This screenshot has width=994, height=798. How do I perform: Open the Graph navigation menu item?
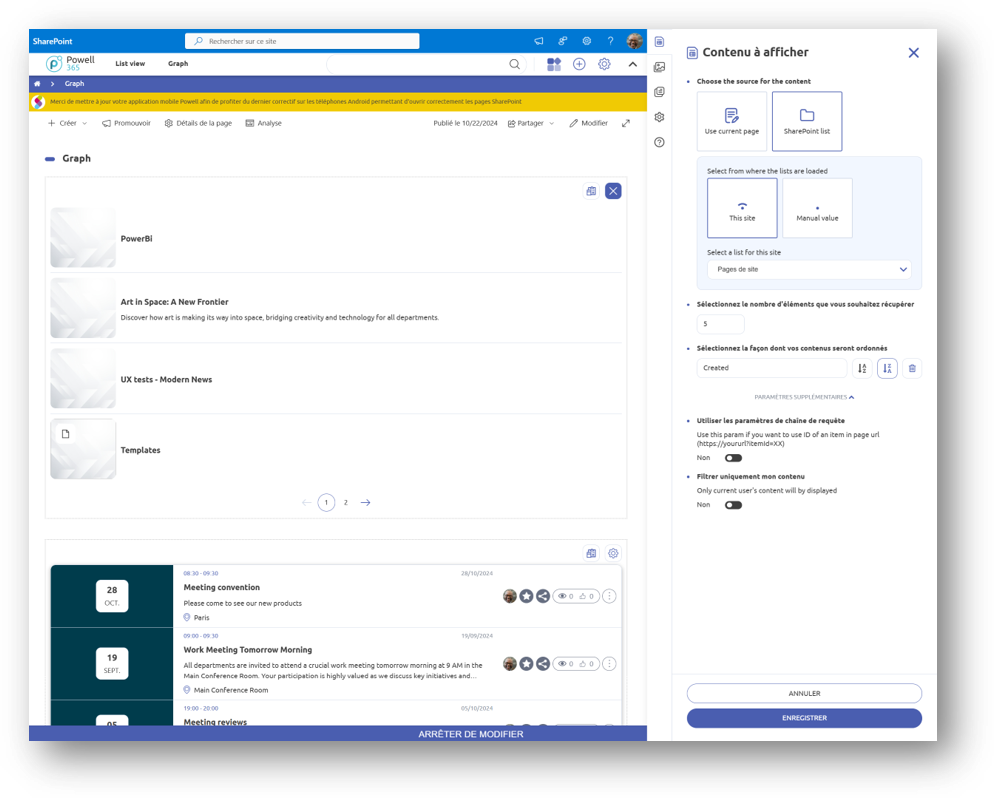[178, 64]
